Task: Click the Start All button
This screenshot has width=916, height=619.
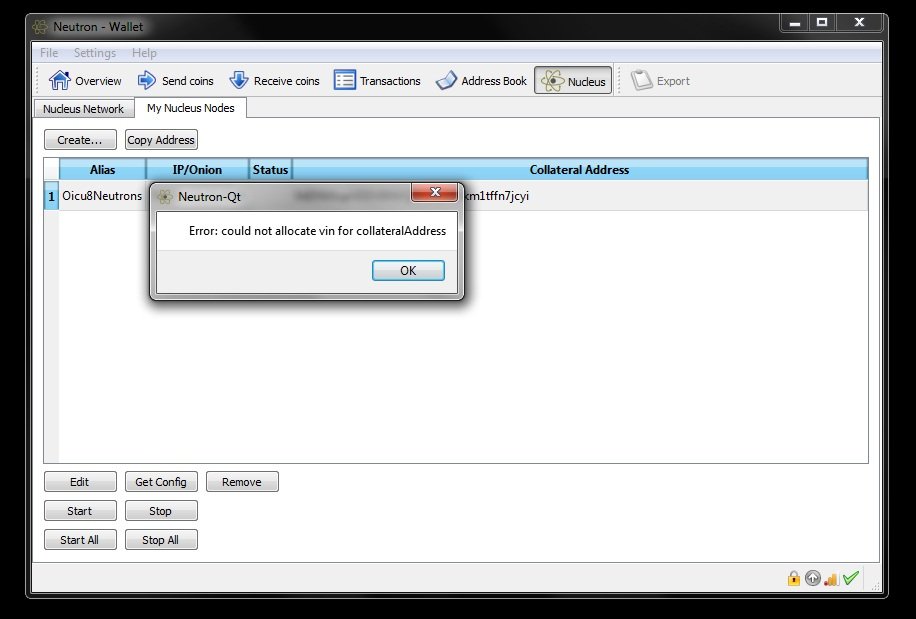Action: (80, 540)
